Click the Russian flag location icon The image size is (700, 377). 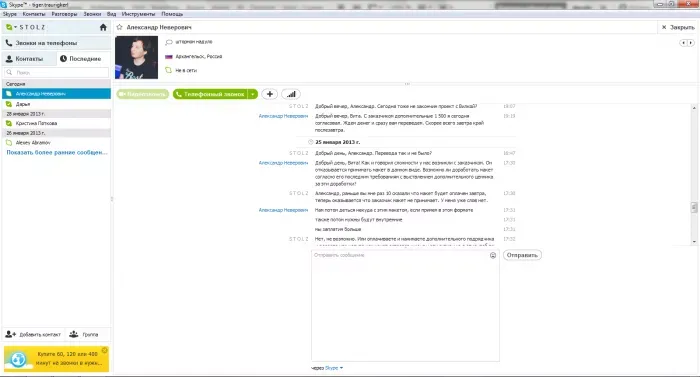pos(169,57)
